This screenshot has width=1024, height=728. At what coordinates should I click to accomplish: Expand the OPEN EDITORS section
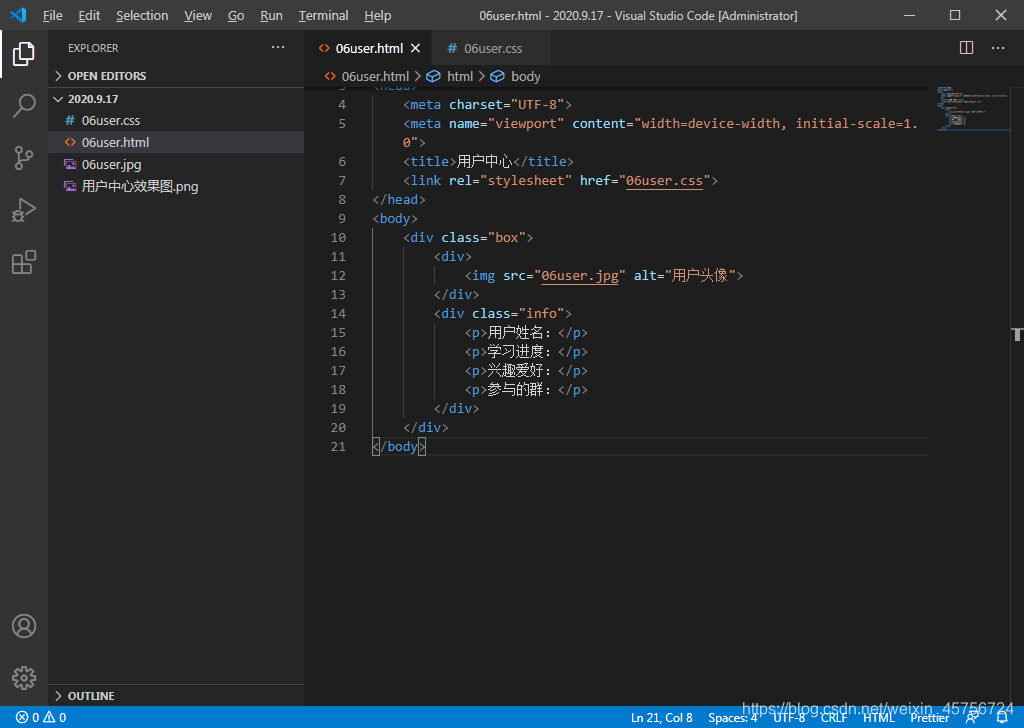[176, 76]
